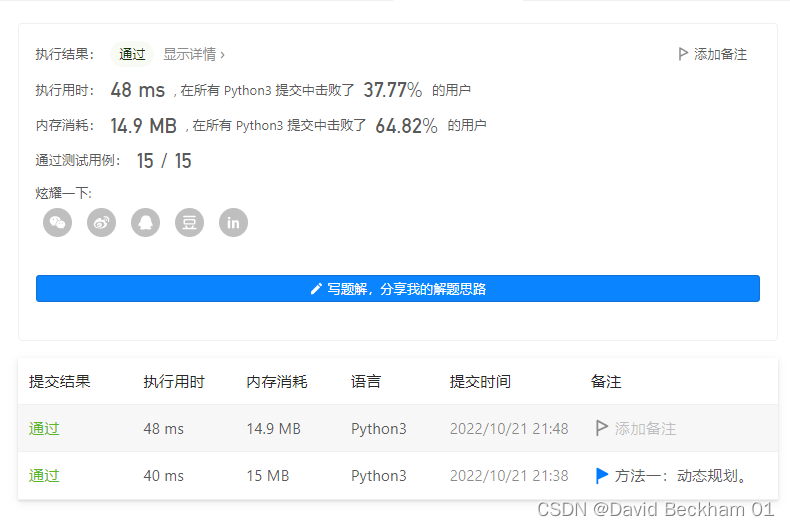Click the large 14.9 MB memory value
The height and width of the screenshot is (526, 790).
pos(144,125)
